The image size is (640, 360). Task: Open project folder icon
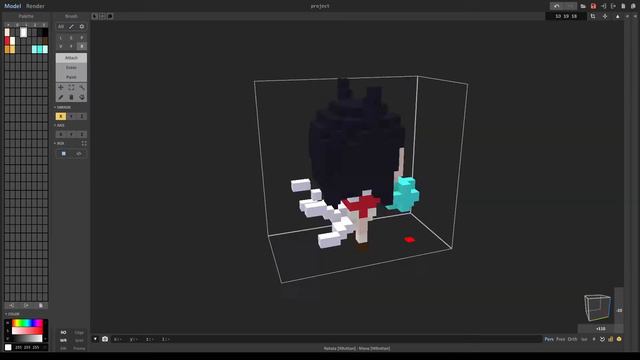(x=583, y=6)
